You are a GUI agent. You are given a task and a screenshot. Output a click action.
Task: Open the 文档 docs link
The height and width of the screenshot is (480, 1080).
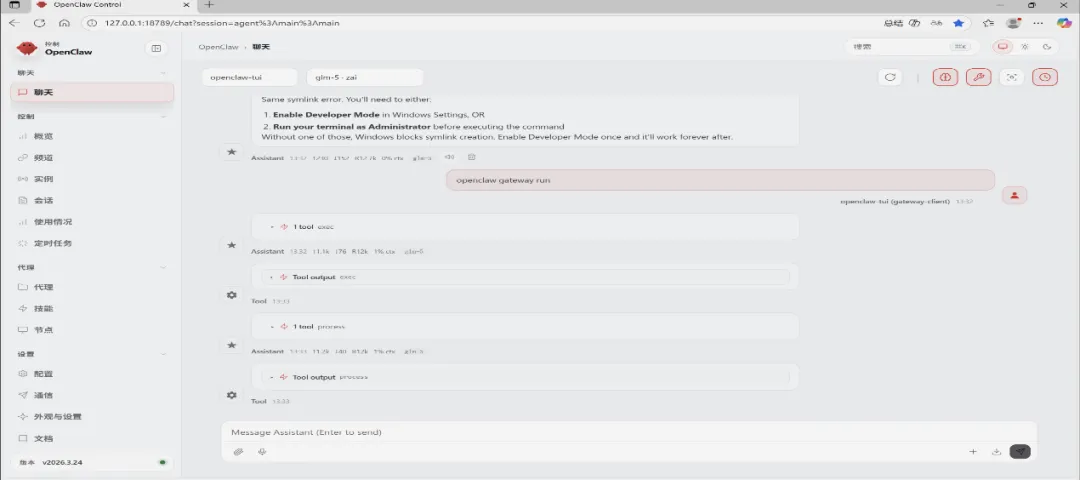(43, 438)
